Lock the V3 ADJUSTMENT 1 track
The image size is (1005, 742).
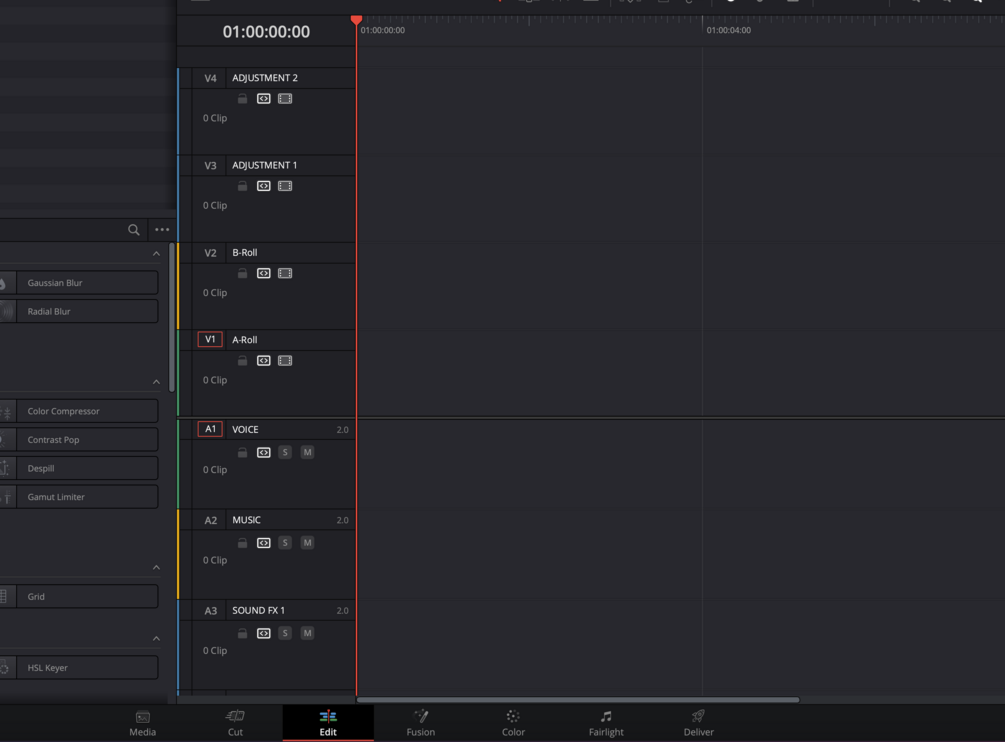242,186
